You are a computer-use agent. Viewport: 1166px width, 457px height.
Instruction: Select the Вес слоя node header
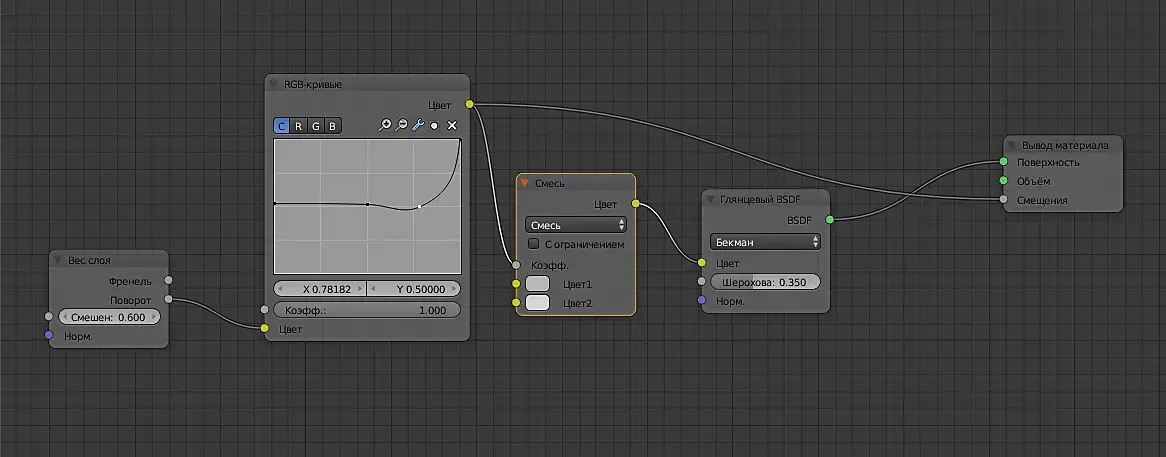pyautogui.click(x=109, y=260)
